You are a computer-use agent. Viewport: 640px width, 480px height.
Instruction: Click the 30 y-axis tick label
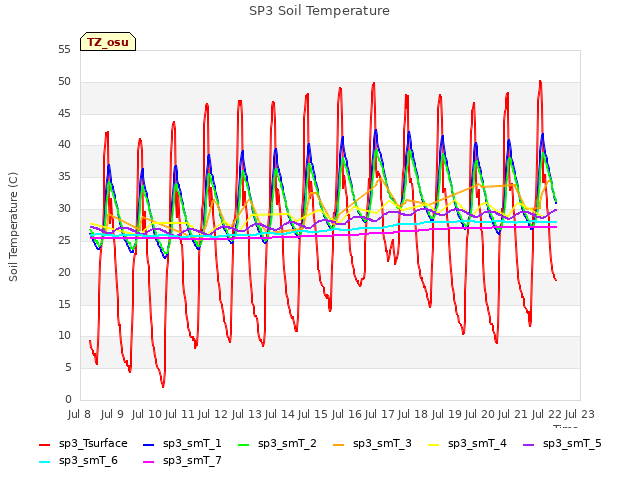(x=64, y=209)
